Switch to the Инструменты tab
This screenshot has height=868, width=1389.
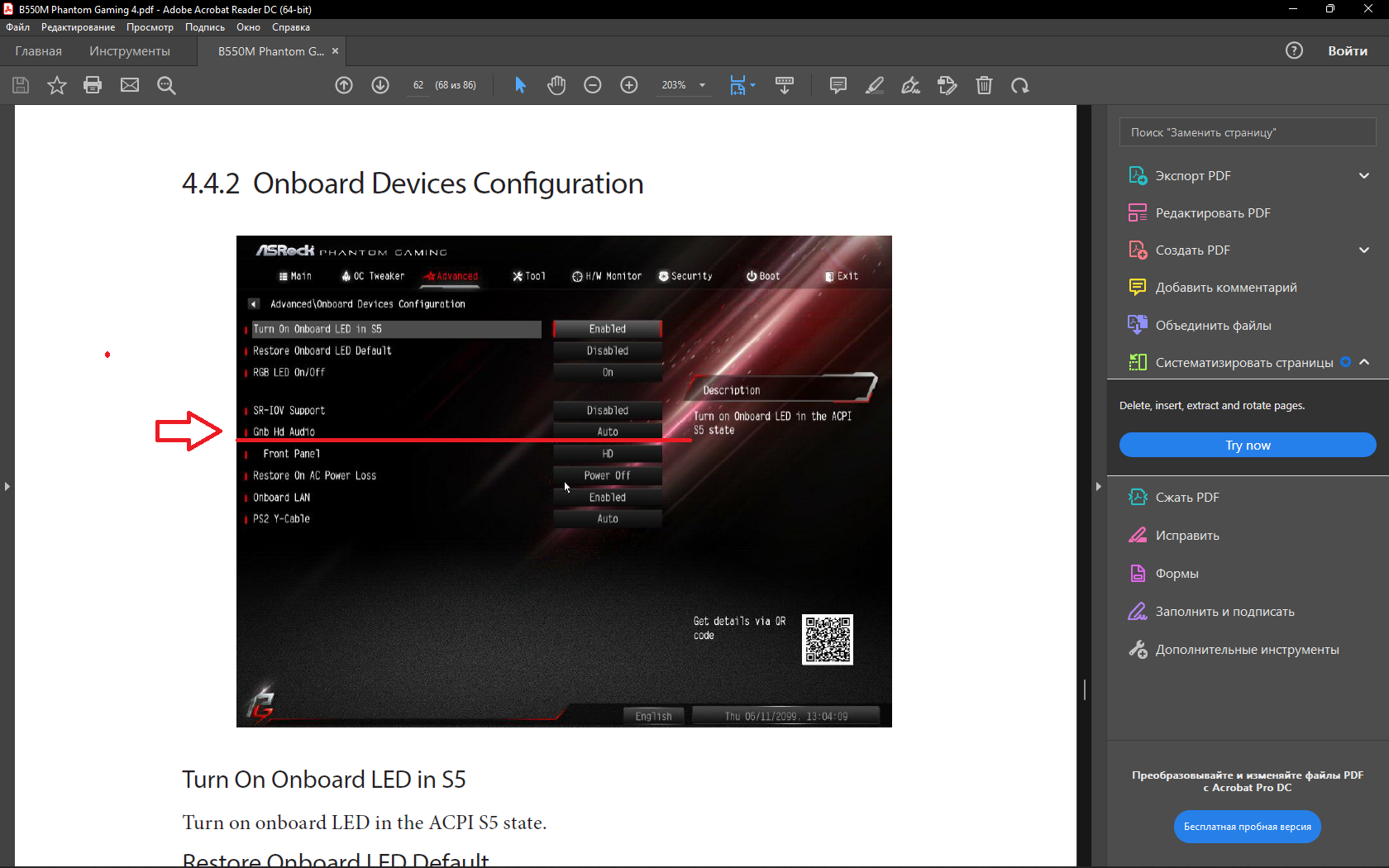pos(130,51)
